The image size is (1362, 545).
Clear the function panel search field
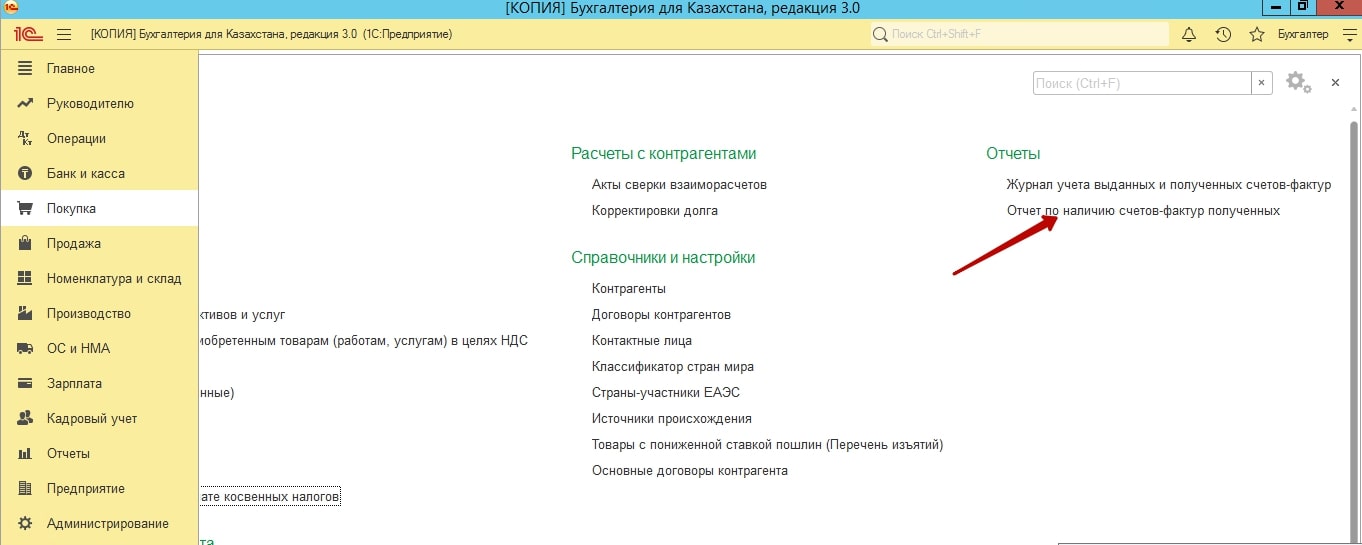1262,83
